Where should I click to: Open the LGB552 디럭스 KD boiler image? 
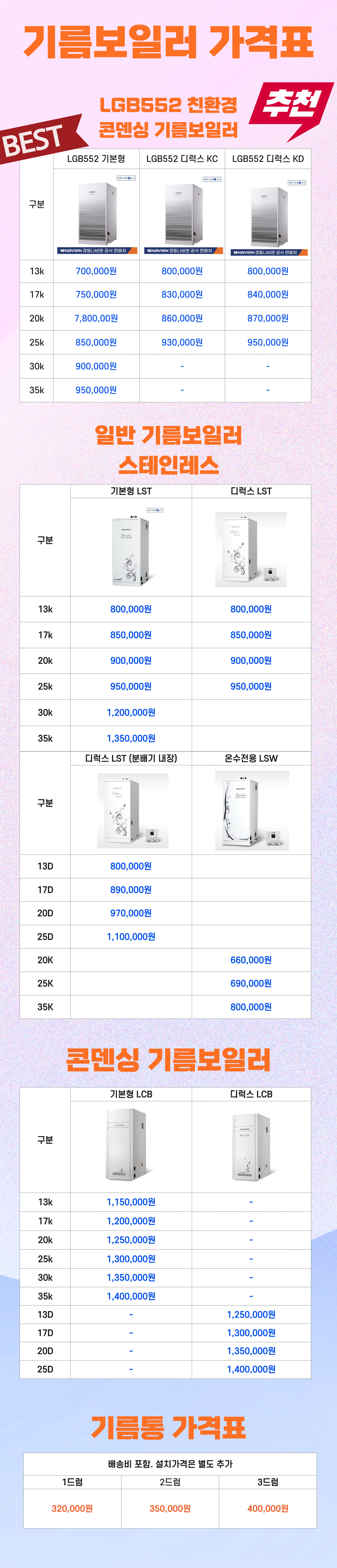[268, 216]
